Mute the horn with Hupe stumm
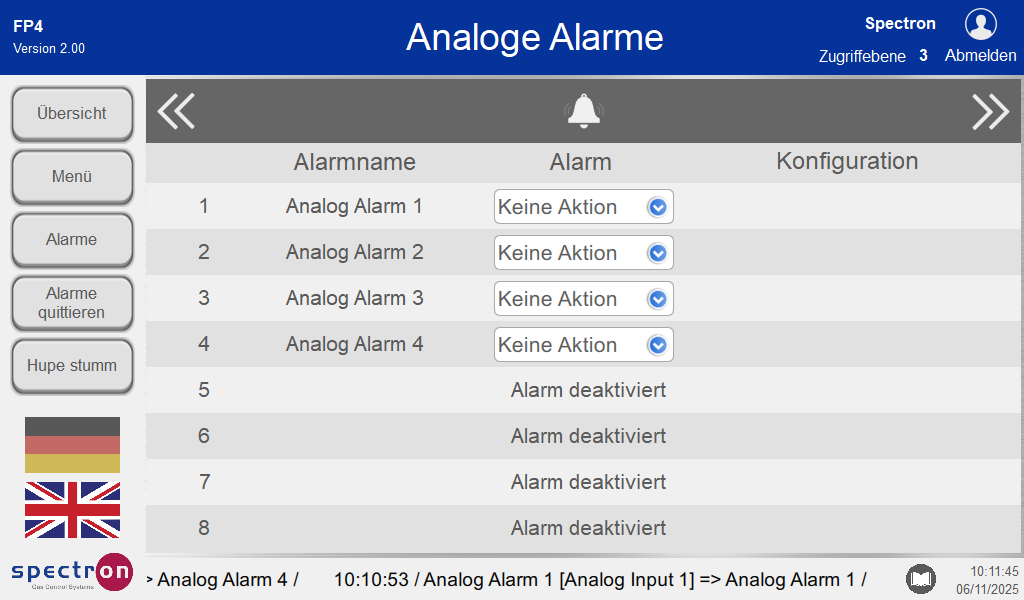This screenshot has width=1024, height=600. pos(72,366)
